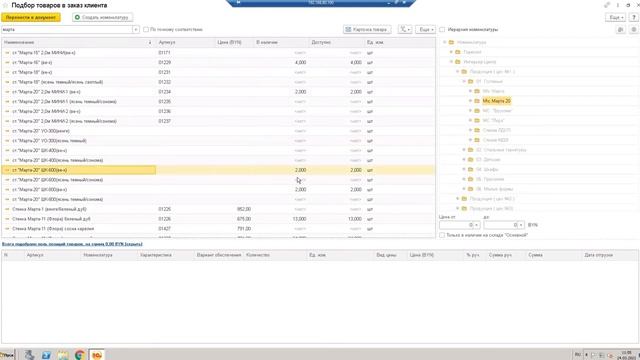
Task: Click row icon of ст."Марта-20" УО-300(венге)
Action: (7, 131)
